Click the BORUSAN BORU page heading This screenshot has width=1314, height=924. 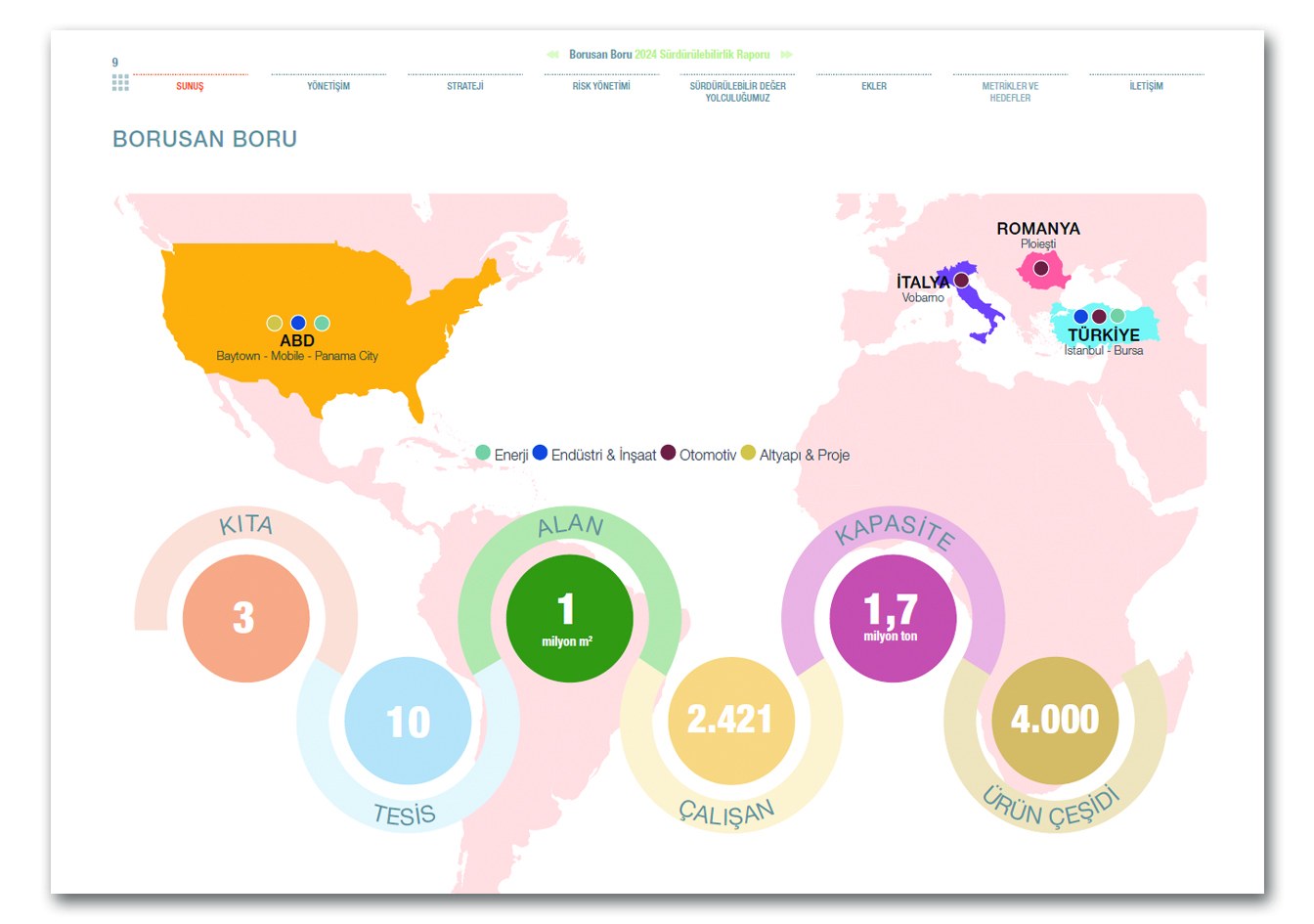pos(205,139)
